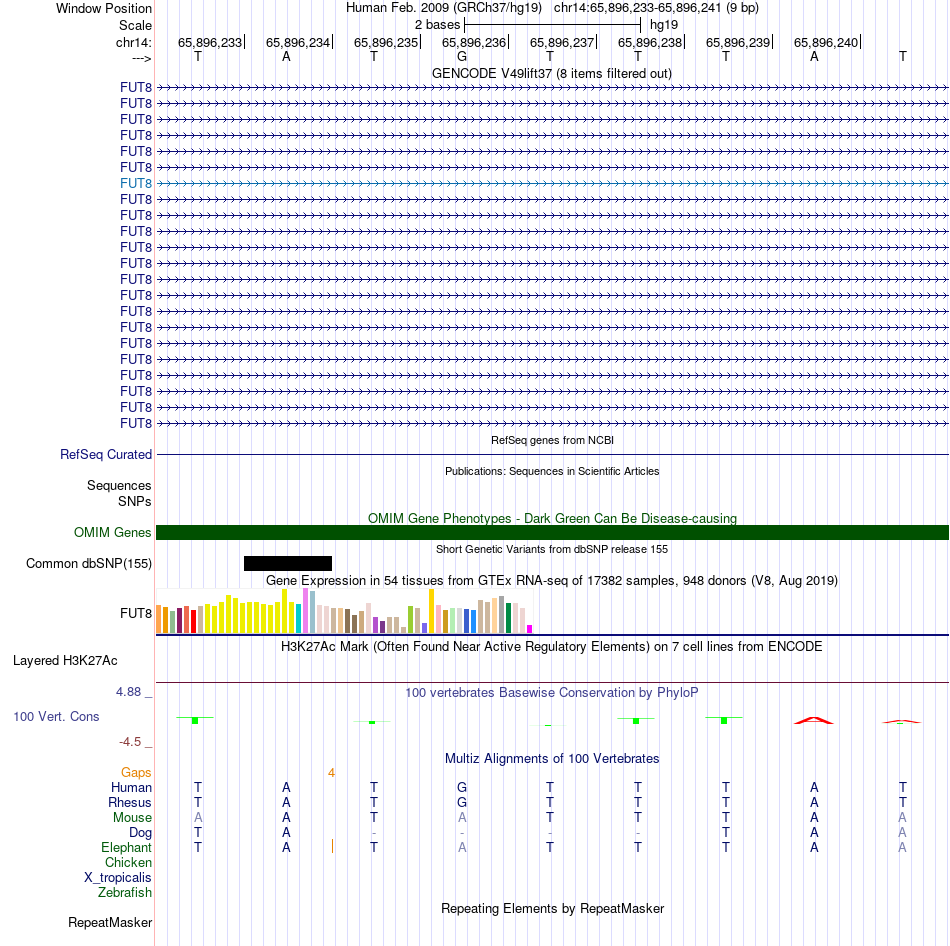
Task: Click the 'Mouse' alignment row label
Action: coord(133,818)
